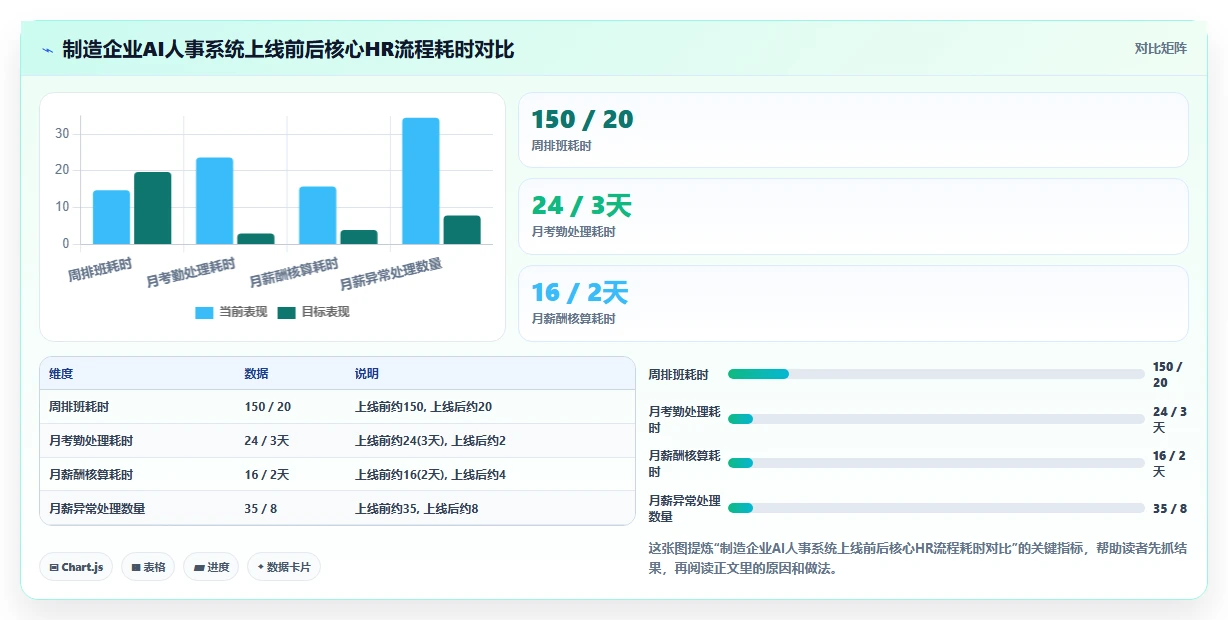This screenshot has height=620, width=1228.
Task: Click the 月薪酬核算耗时 x-axis label in chart
Action: tap(294, 274)
